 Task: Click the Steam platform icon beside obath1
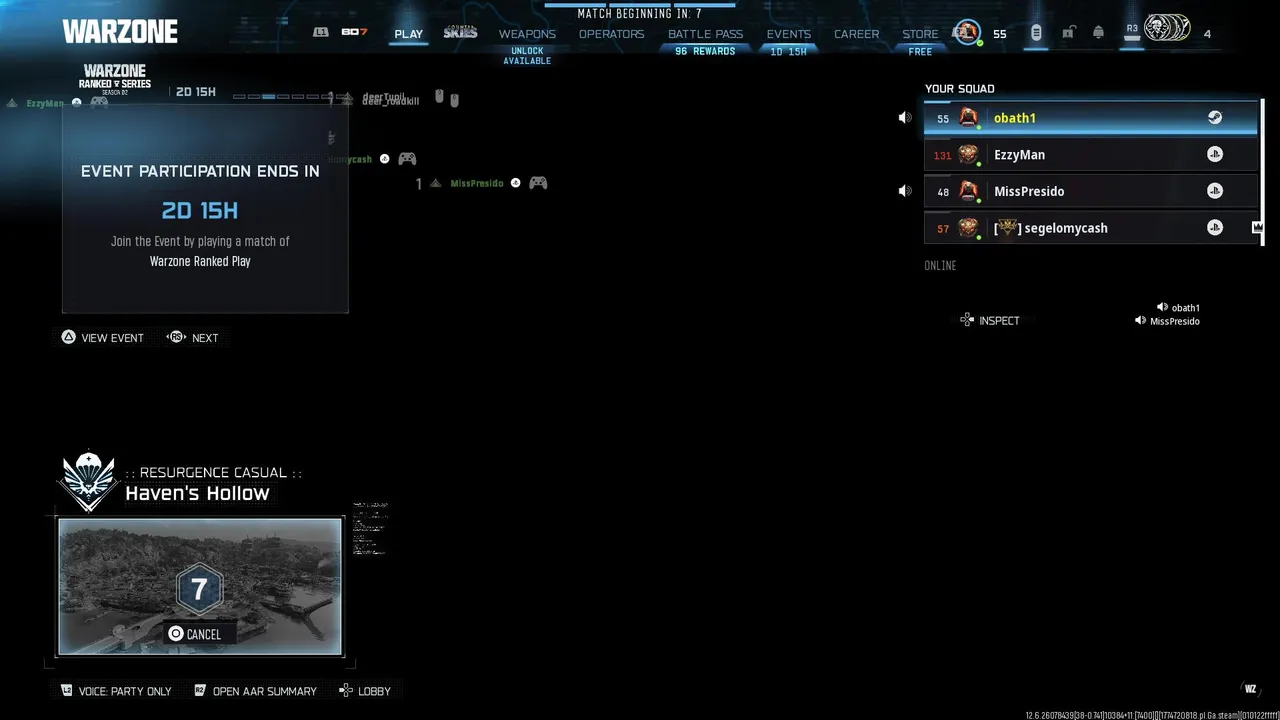click(1214, 117)
